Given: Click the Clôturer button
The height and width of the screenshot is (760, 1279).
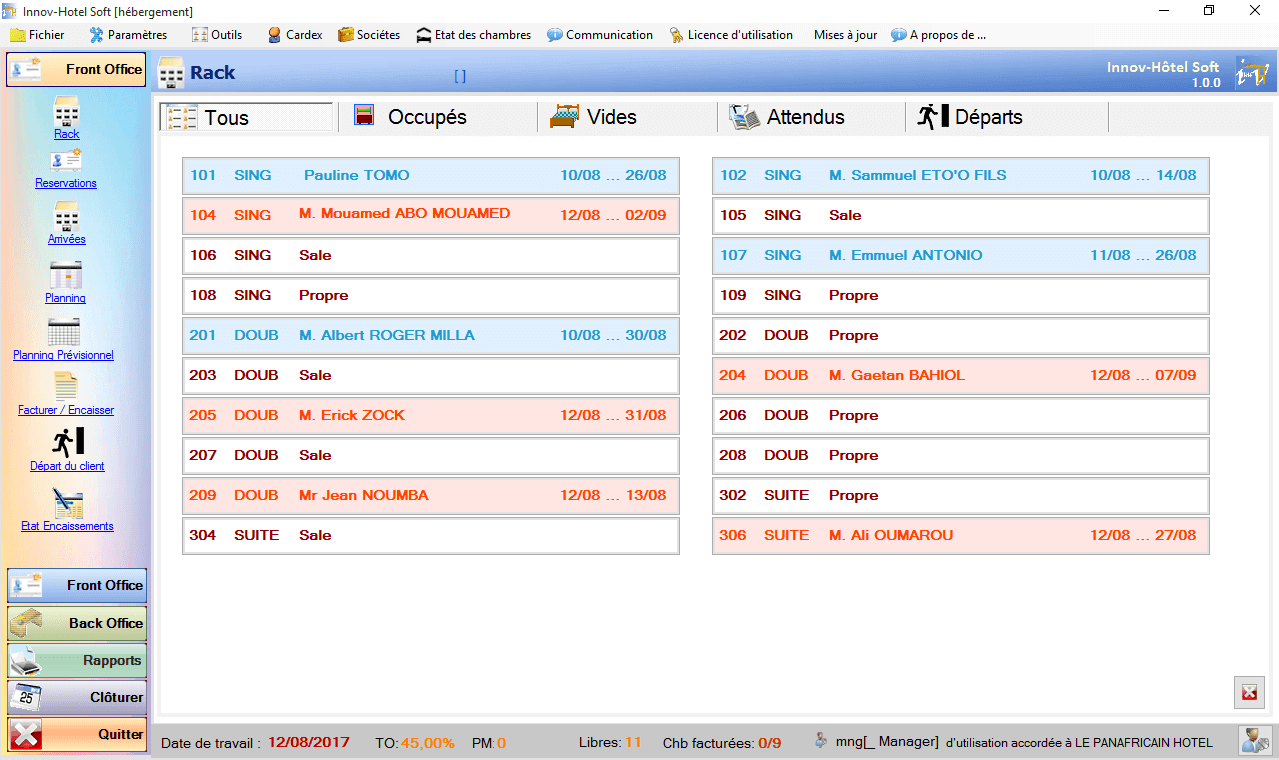Looking at the screenshot, I should click(76, 697).
